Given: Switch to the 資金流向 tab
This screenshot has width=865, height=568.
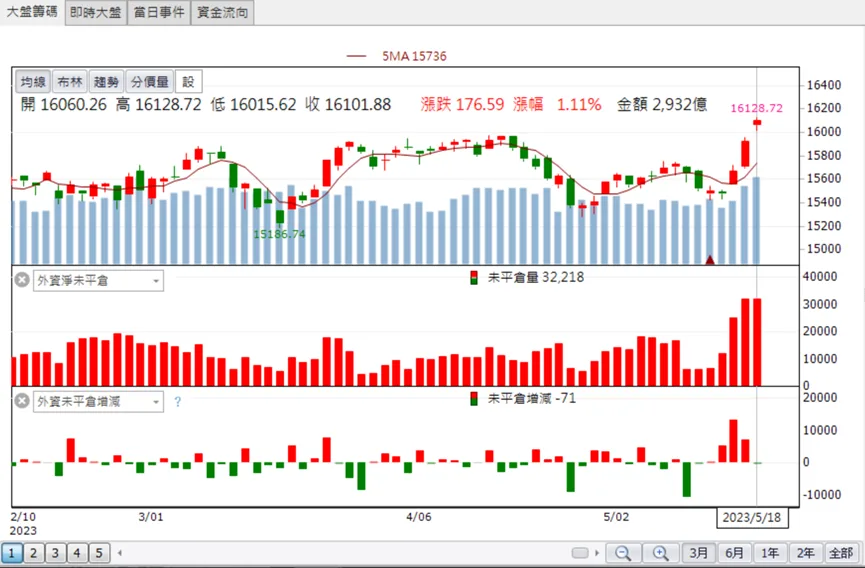Looking at the screenshot, I should coord(222,12).
